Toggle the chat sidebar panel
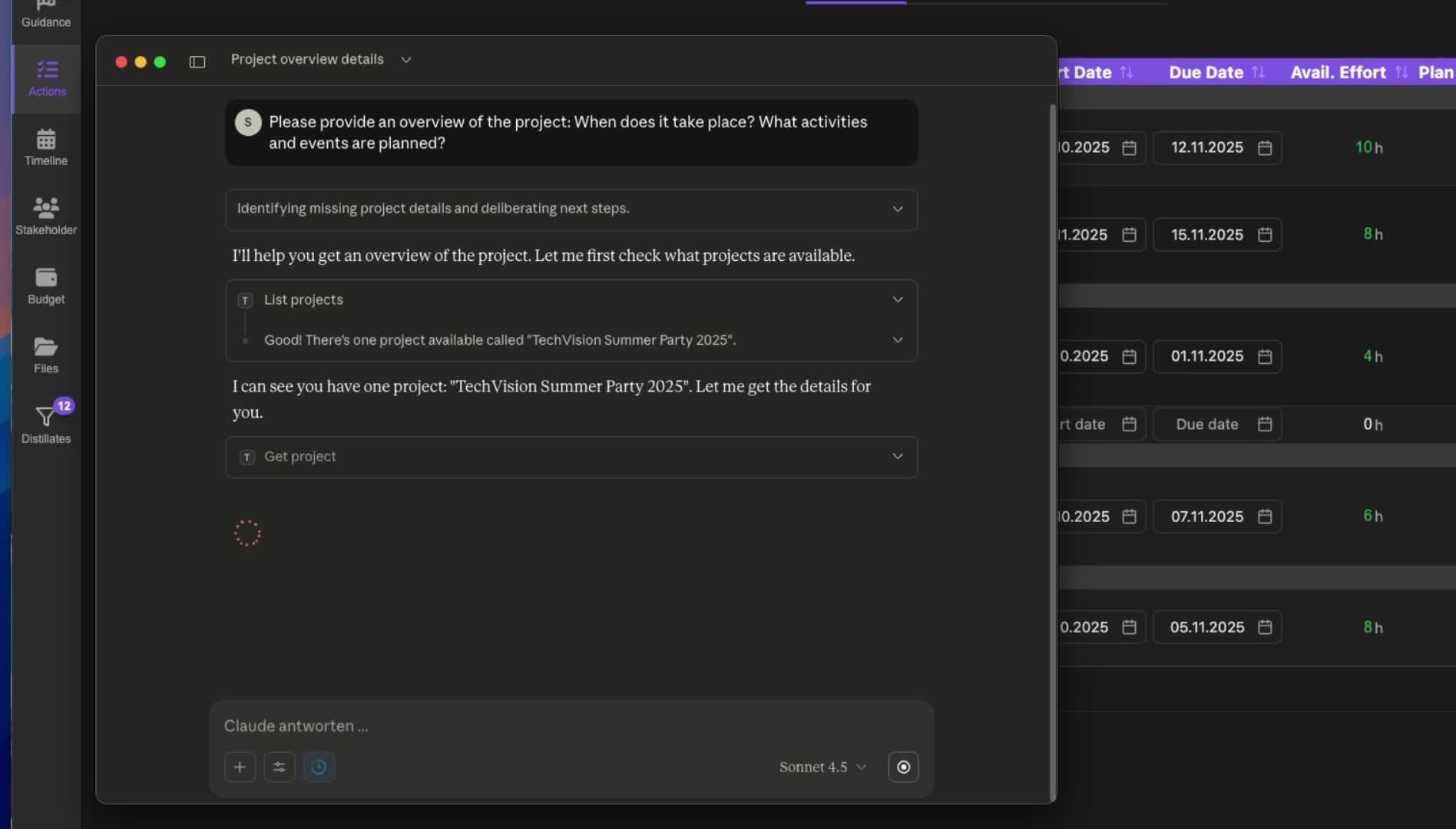The height and width of the screenshot is (829, 1456). [x=197, y=61]
